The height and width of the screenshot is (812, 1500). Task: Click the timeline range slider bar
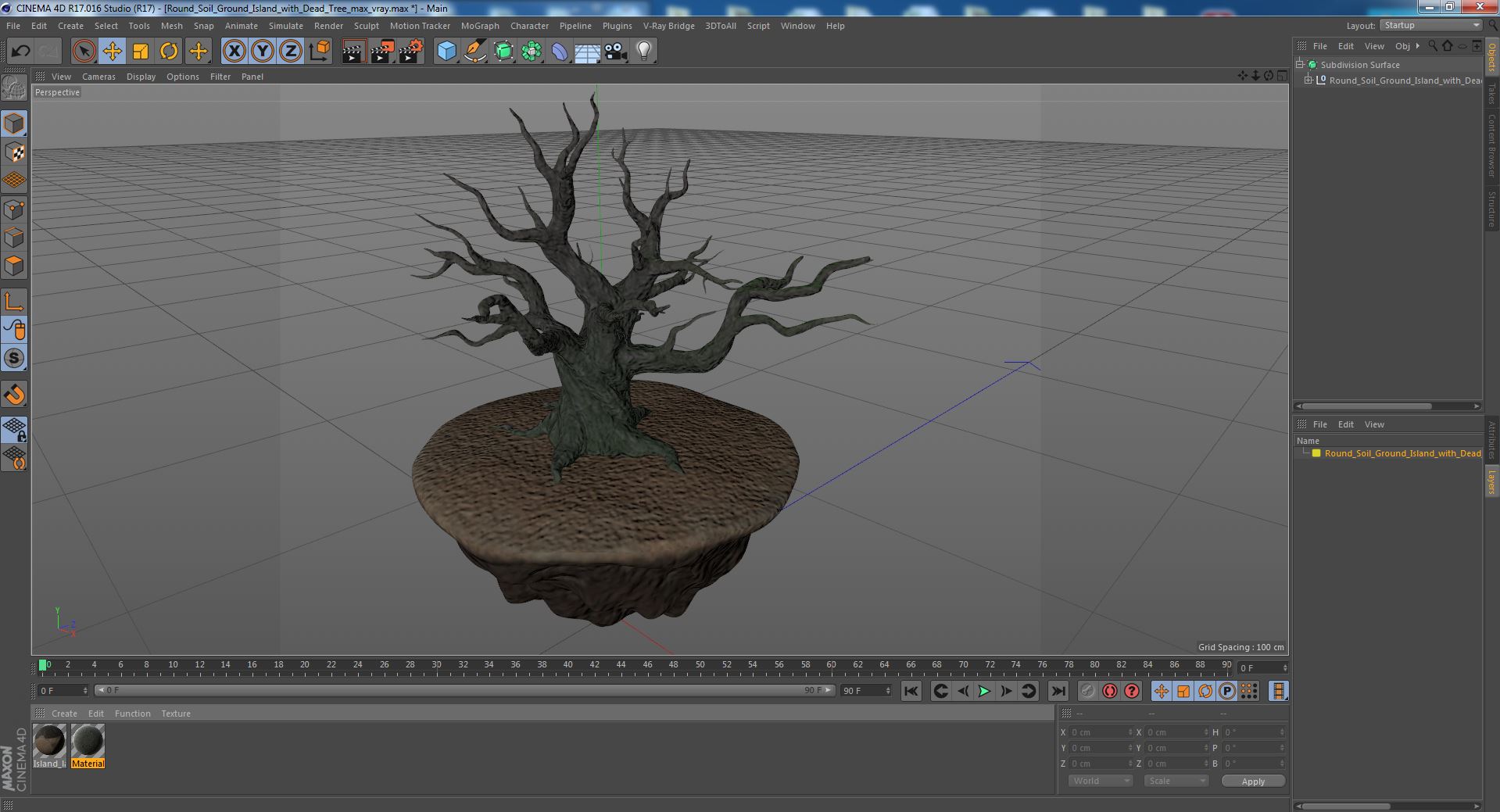point(464,691)
